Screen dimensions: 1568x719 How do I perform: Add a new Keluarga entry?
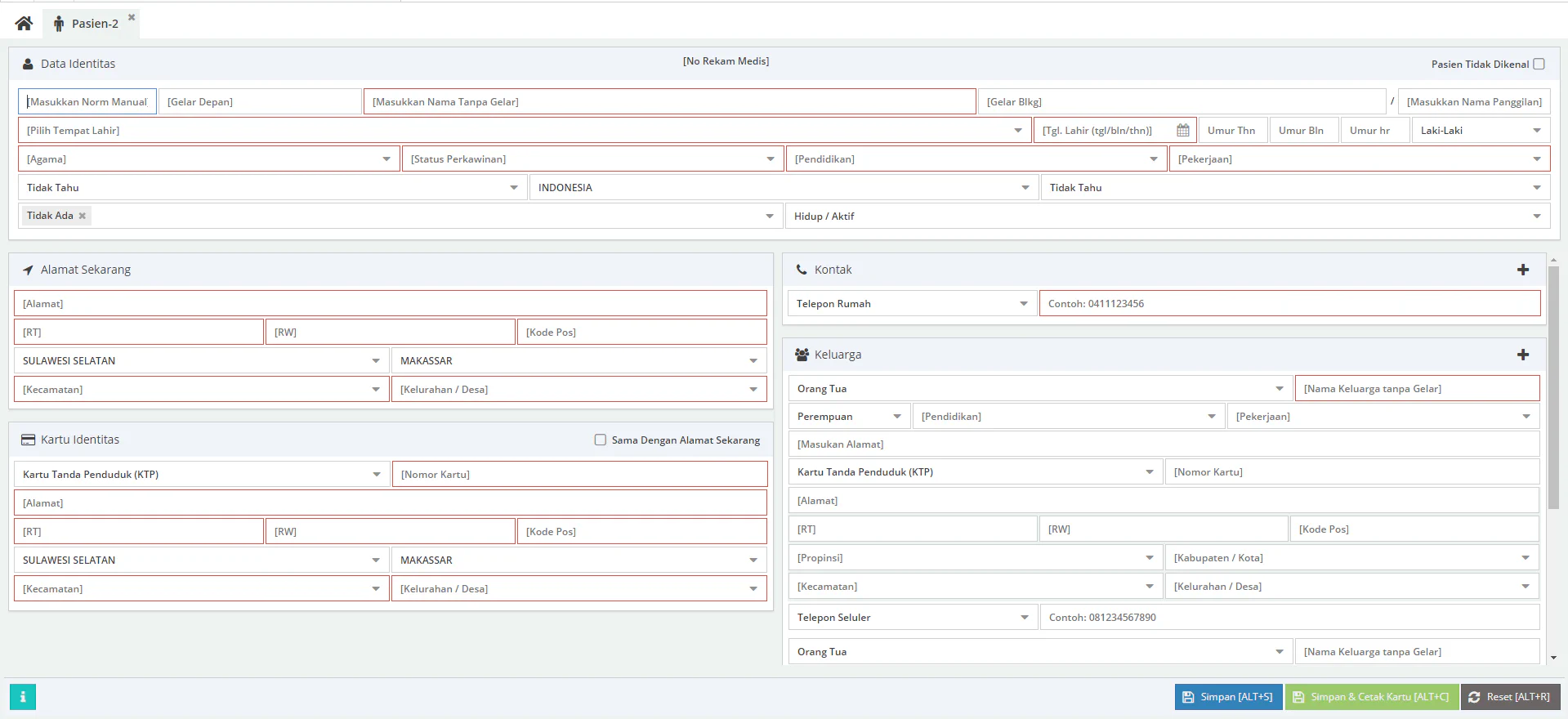pyautogui.click(x=1523, y=355)
